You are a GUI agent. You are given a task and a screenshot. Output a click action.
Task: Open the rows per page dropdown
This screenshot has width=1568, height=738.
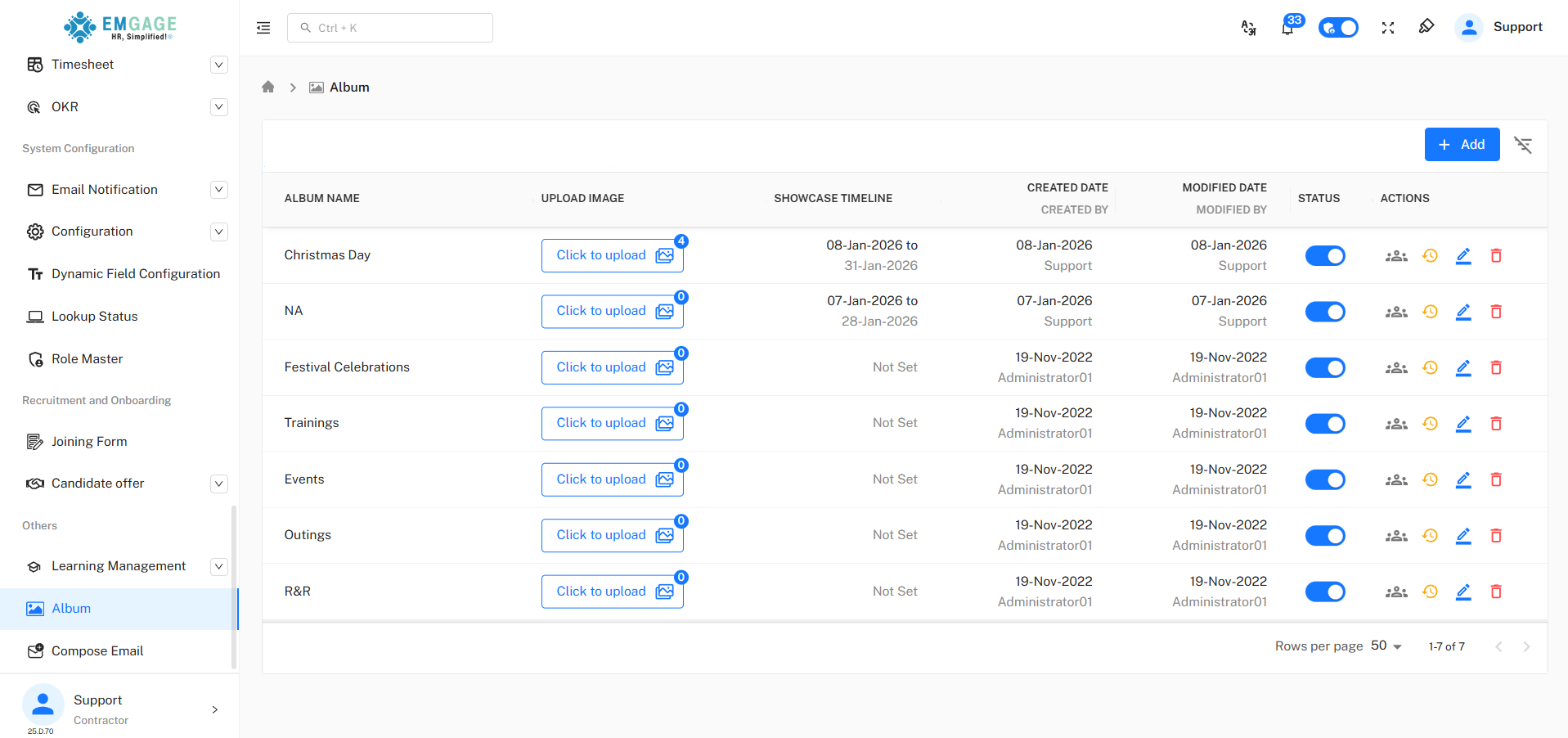coord(1386,646)
